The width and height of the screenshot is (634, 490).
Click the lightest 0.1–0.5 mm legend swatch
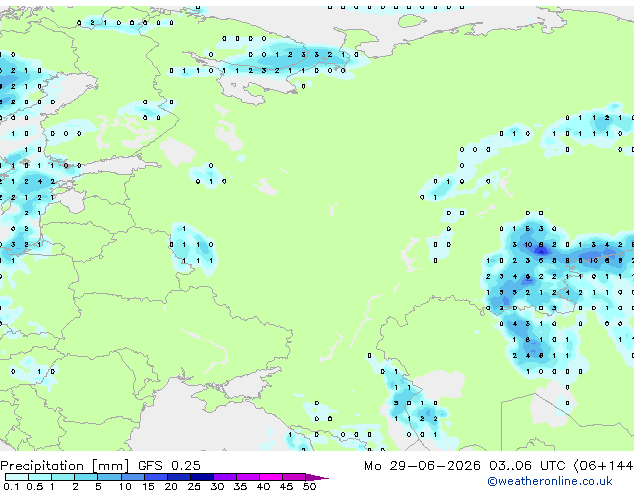coord(17,477)
